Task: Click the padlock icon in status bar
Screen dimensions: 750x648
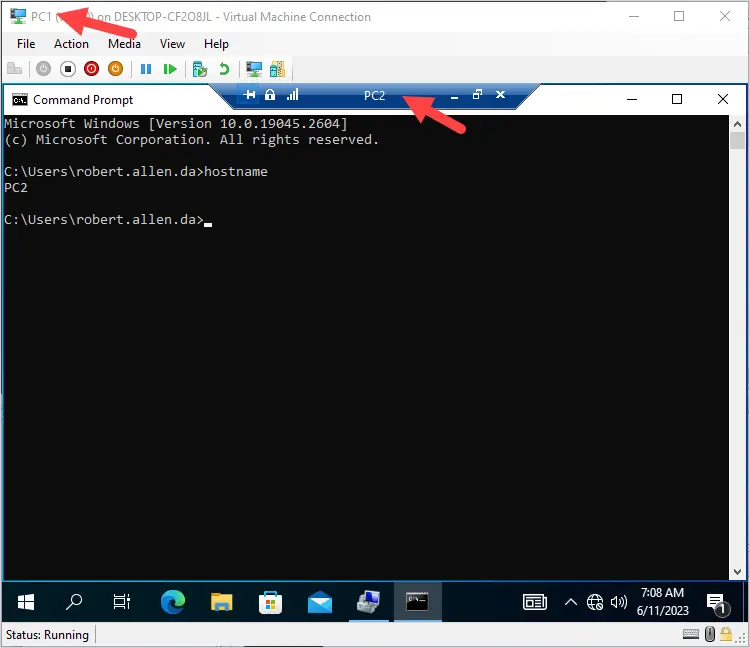Action: (726, 634)
